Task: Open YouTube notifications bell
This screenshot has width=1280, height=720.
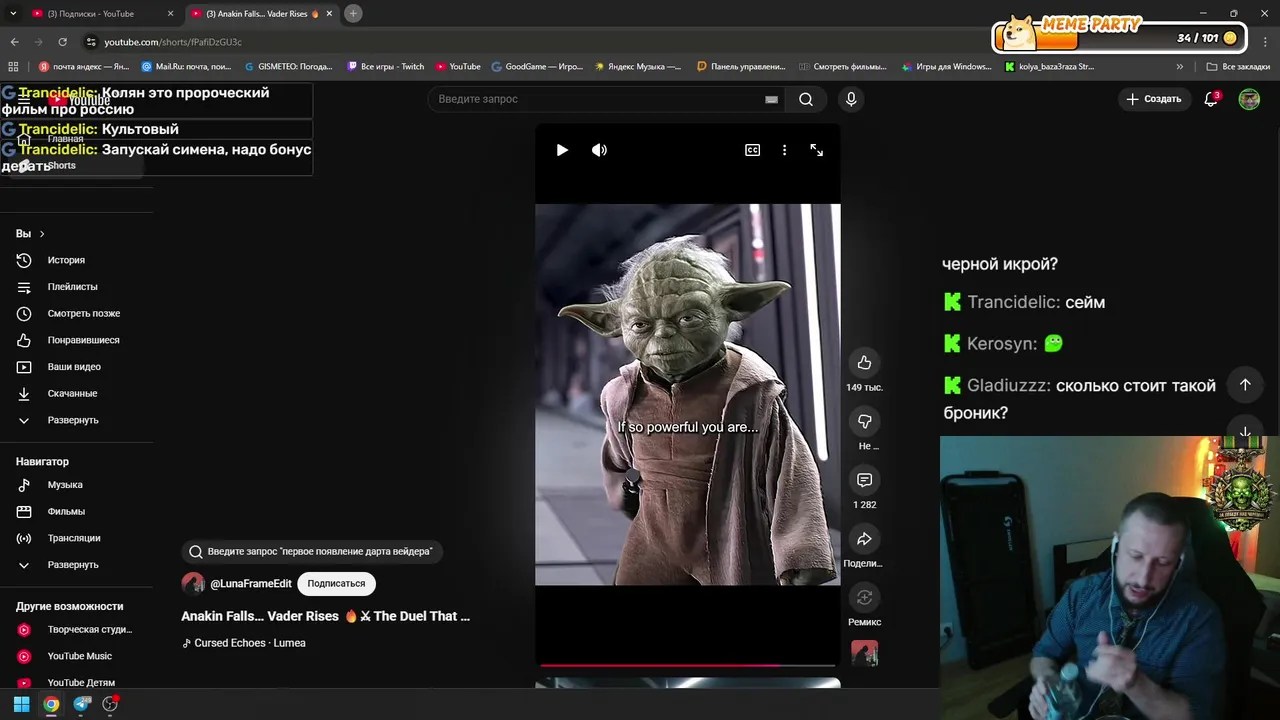Action: click(x=1211, y=99)
